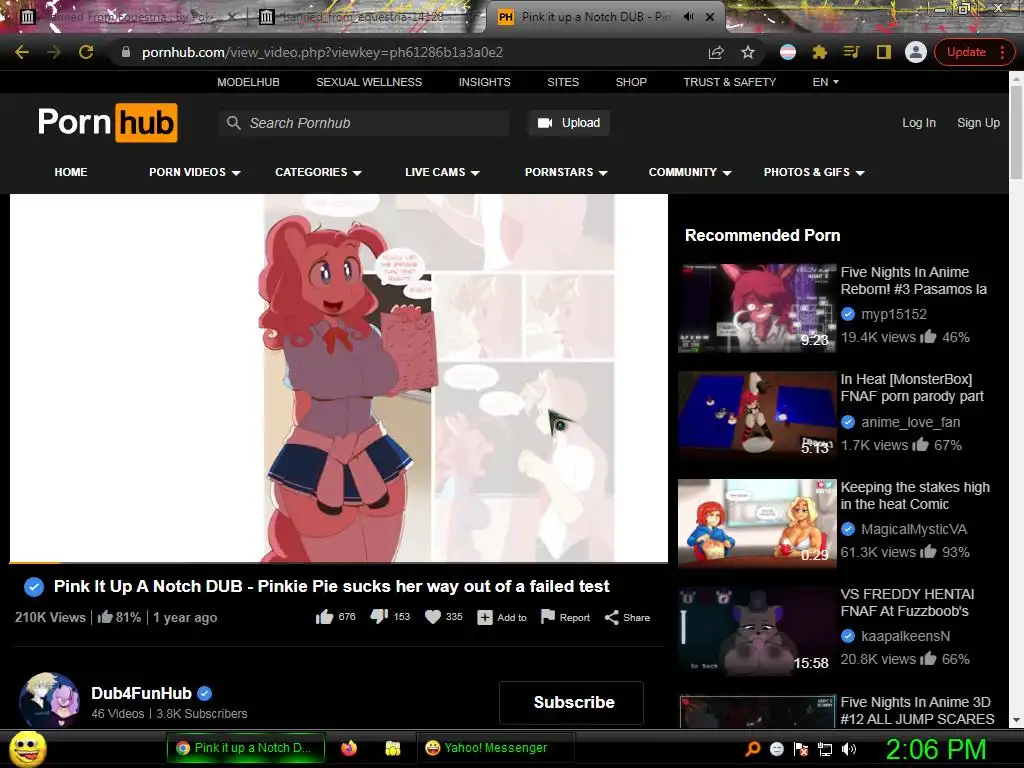Open the SHOP menu link
Viewport: 1024px width, 768px height.
pyautogui.click(x=631, y=82)
